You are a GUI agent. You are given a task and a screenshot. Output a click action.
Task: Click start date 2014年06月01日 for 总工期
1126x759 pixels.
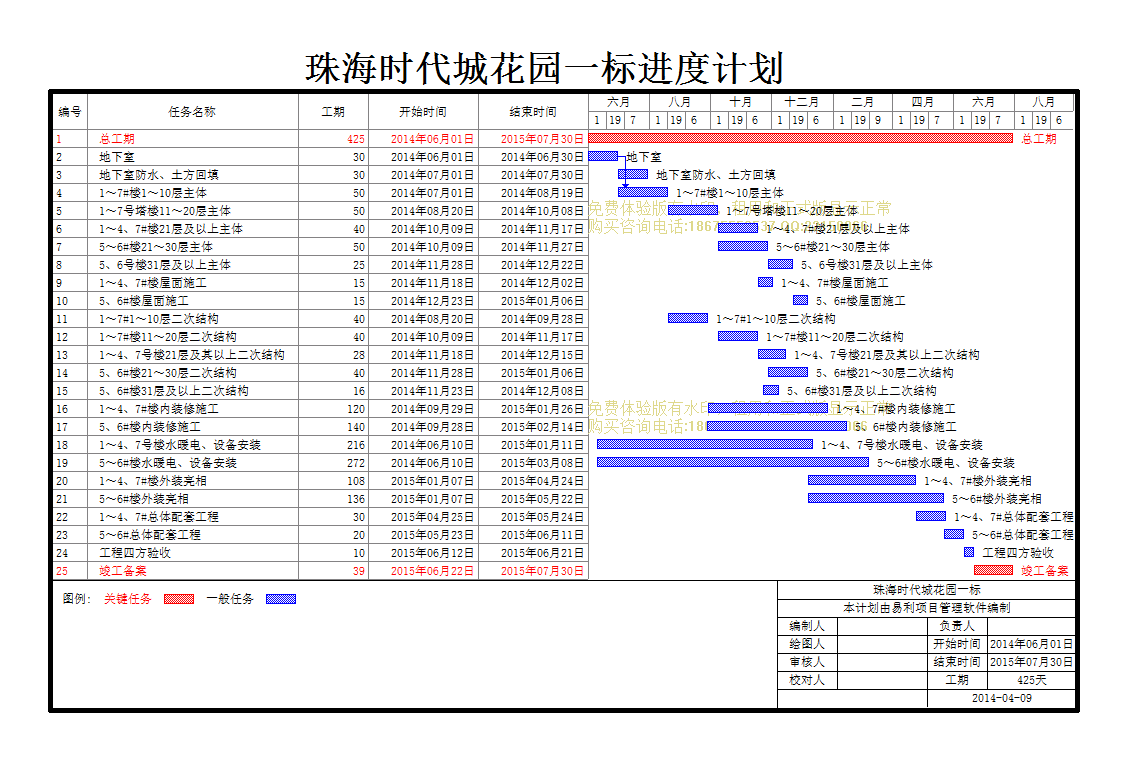(432, 139)
